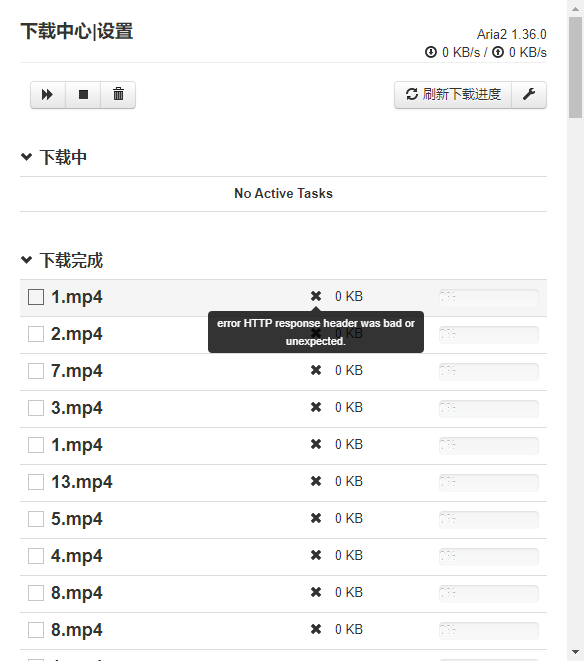Click the 下载中心|设置 title link
This screenshot has width=584, height=661.
[77, 31]
